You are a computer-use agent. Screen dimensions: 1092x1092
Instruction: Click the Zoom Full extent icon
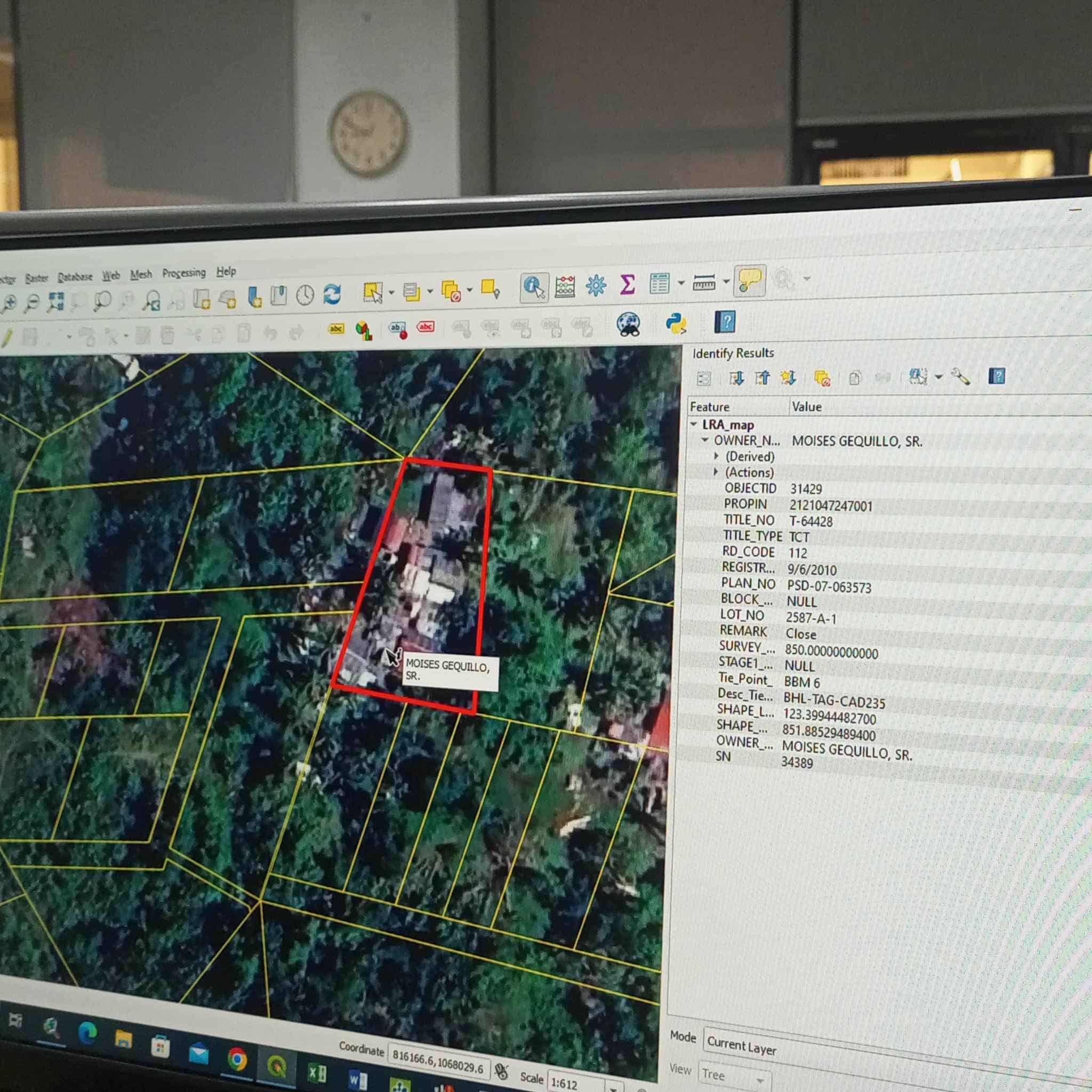point(55,302)
